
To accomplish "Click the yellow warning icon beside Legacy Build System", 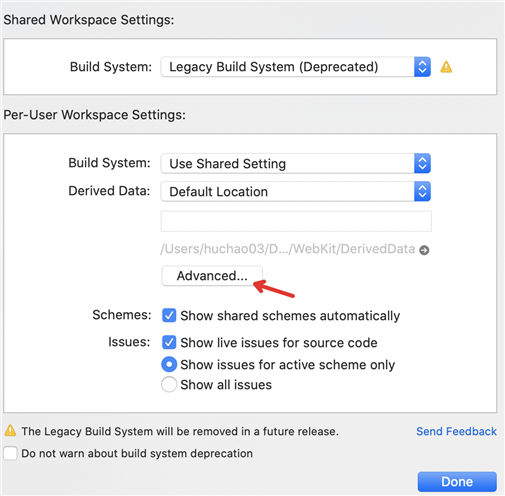I will tap(446, 67).
